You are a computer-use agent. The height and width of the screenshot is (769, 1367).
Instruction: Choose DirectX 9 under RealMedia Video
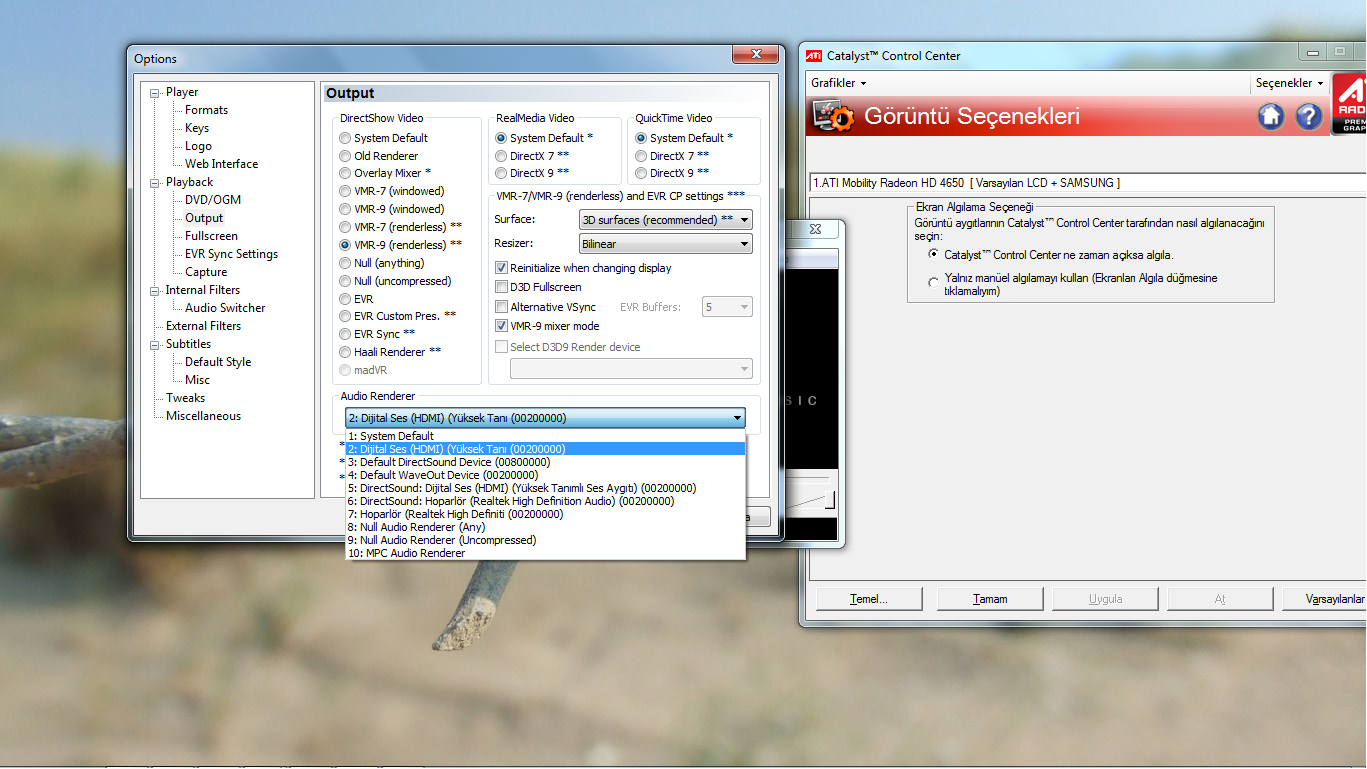point(501,173)
